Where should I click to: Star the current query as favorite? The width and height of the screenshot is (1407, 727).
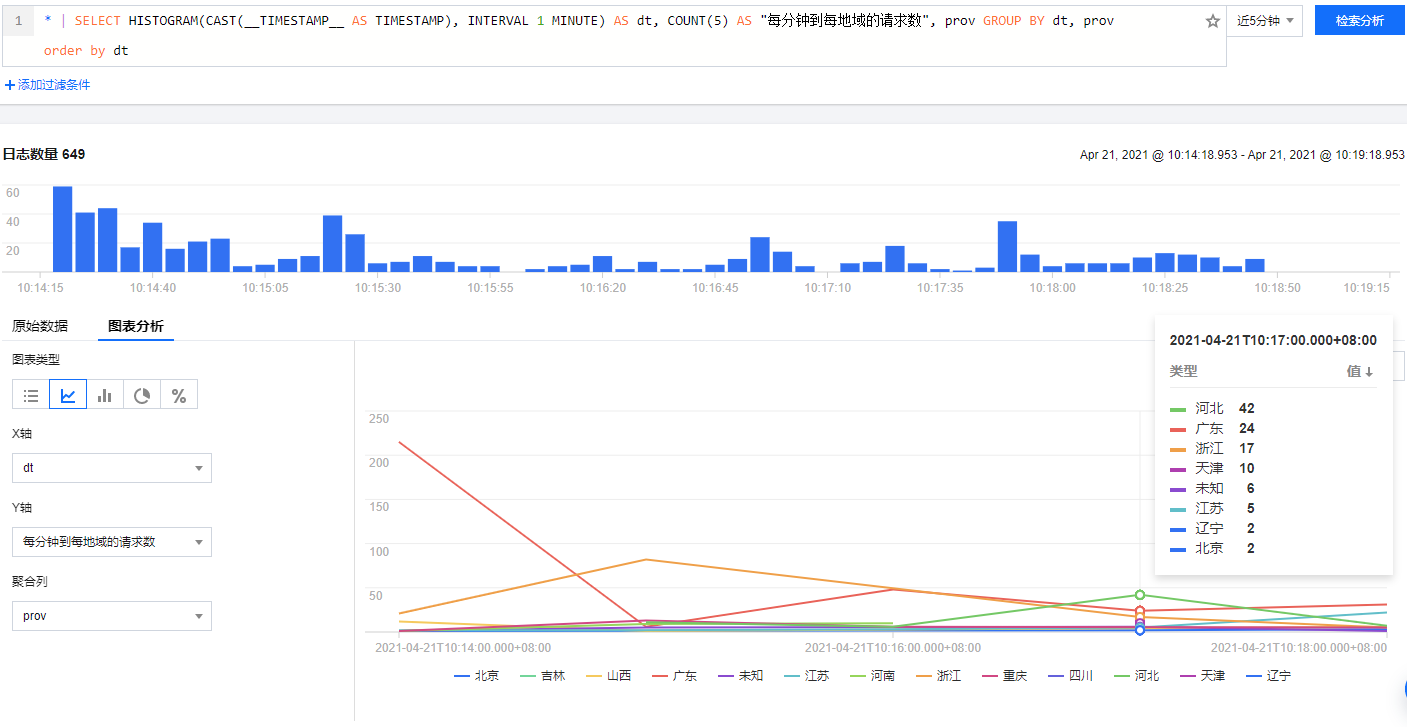(x=1213, y=21)
